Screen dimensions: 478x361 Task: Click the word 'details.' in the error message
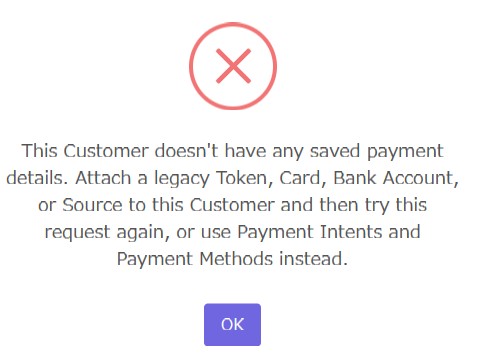(x=37, y=178)
